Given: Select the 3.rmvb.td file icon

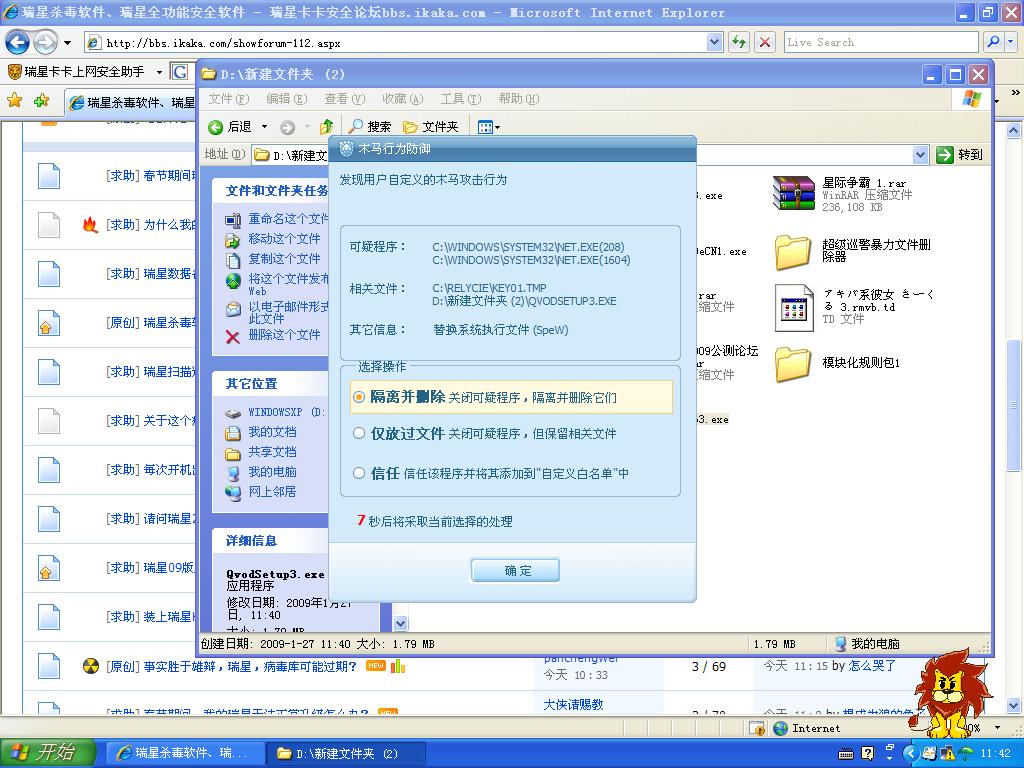Looking at the screenshot, I should click(x=794, y=308).
